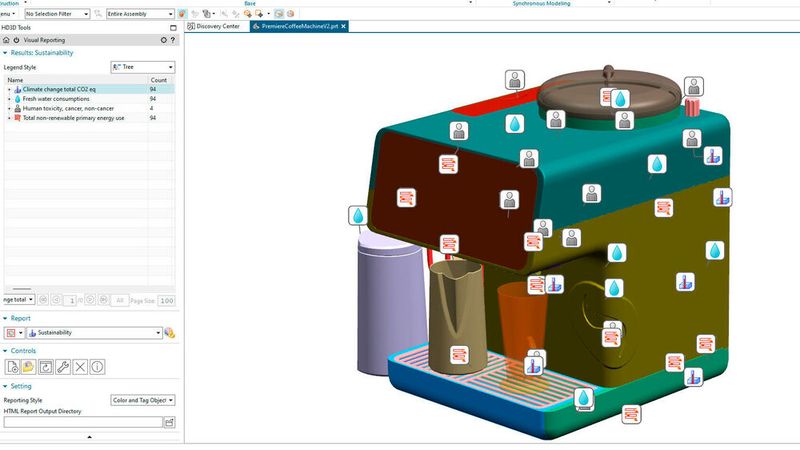The height and width of the screenshot is (450, 800).
Task: Click the dark red front panel
Action: (454, 204)
